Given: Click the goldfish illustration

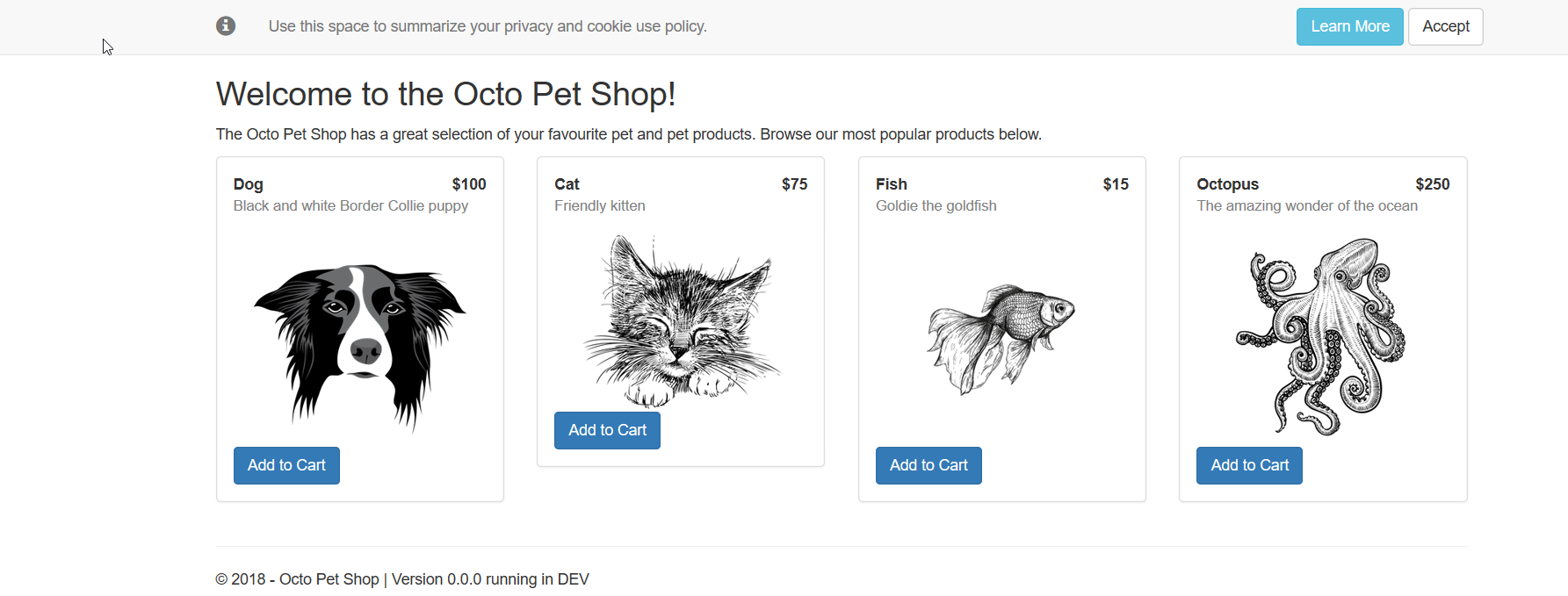Looking at the screenshot, I should (1001, 338).
